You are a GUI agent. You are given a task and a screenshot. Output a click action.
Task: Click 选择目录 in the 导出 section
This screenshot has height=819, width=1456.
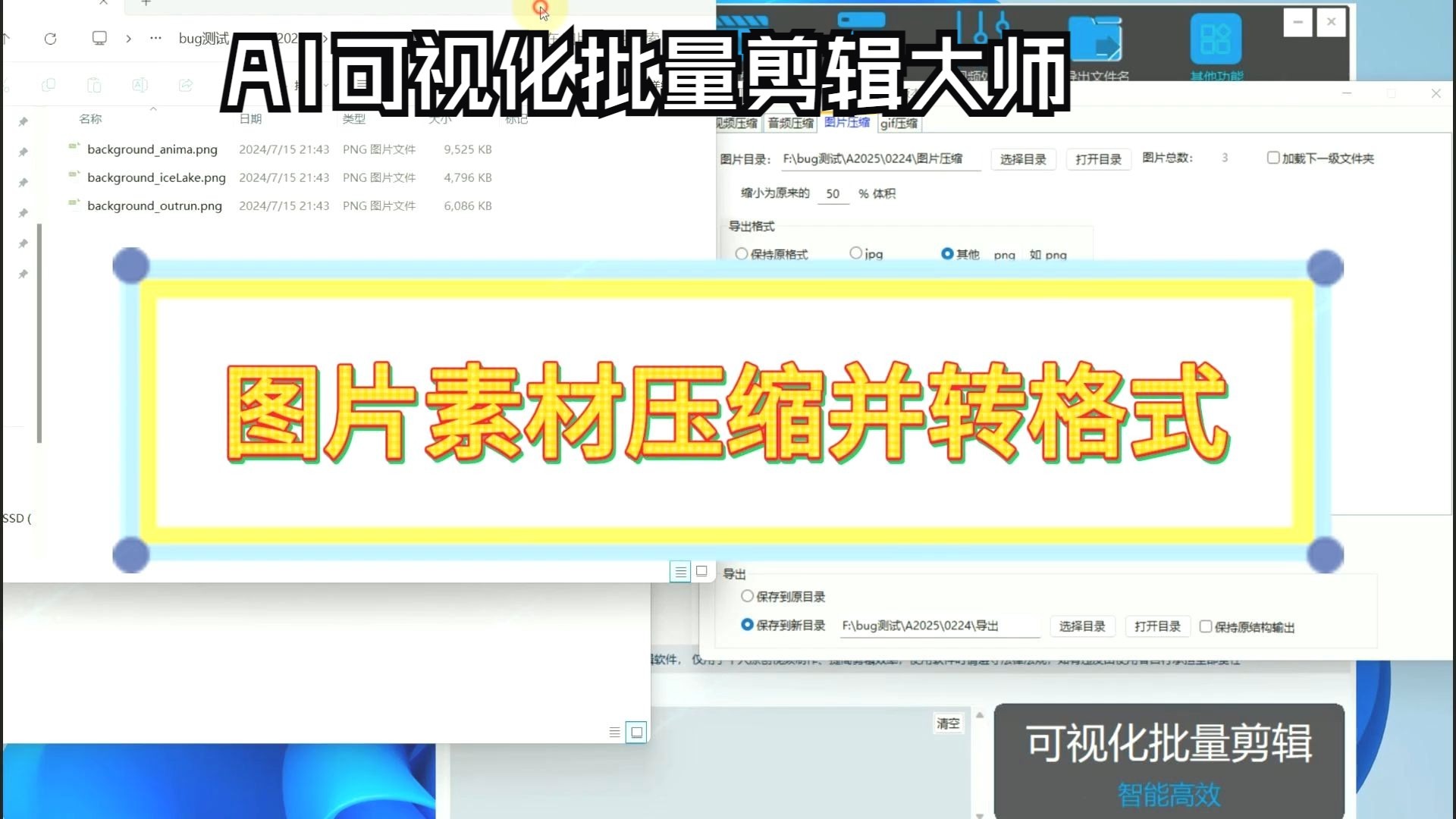coord(1082,626)
